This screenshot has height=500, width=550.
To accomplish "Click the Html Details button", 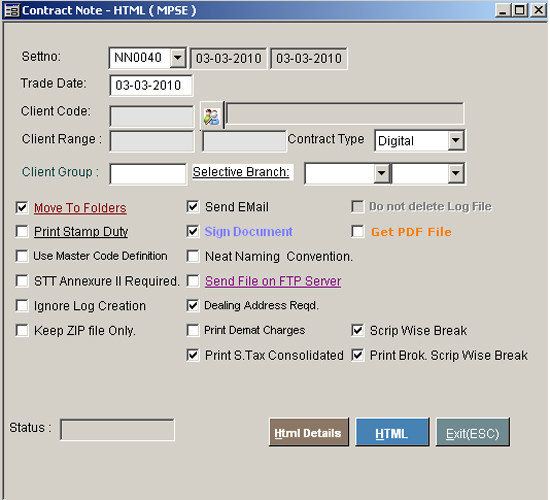I will 309,432.
